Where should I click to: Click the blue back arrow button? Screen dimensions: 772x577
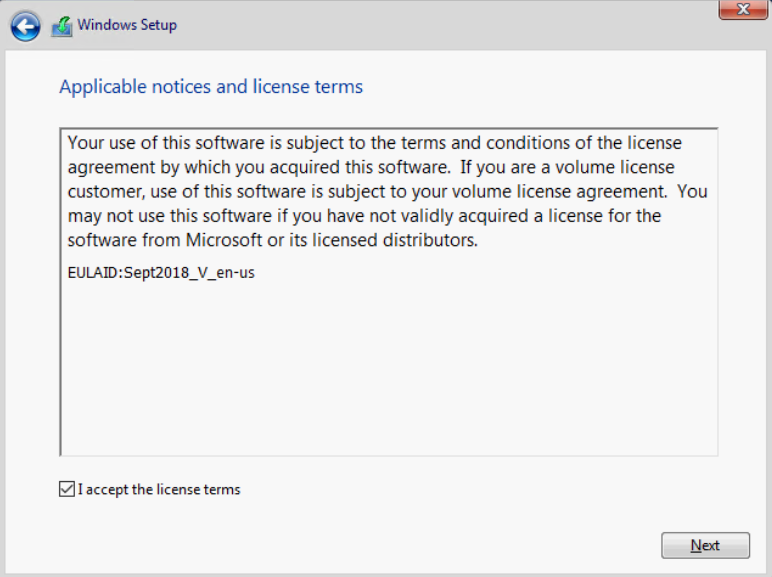pos(27,25)
